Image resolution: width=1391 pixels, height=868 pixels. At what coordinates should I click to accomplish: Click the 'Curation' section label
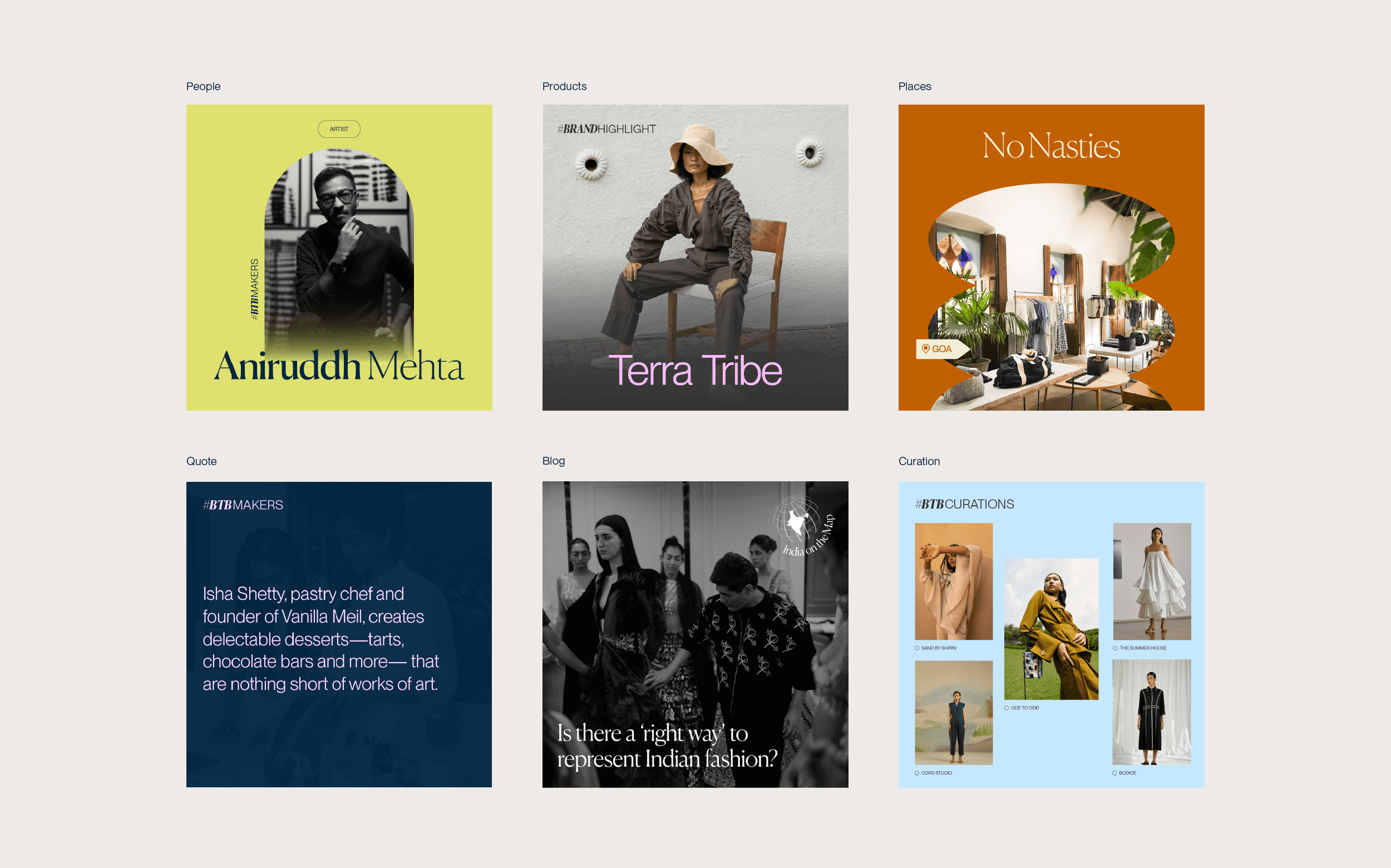click(x=919, y=462)
